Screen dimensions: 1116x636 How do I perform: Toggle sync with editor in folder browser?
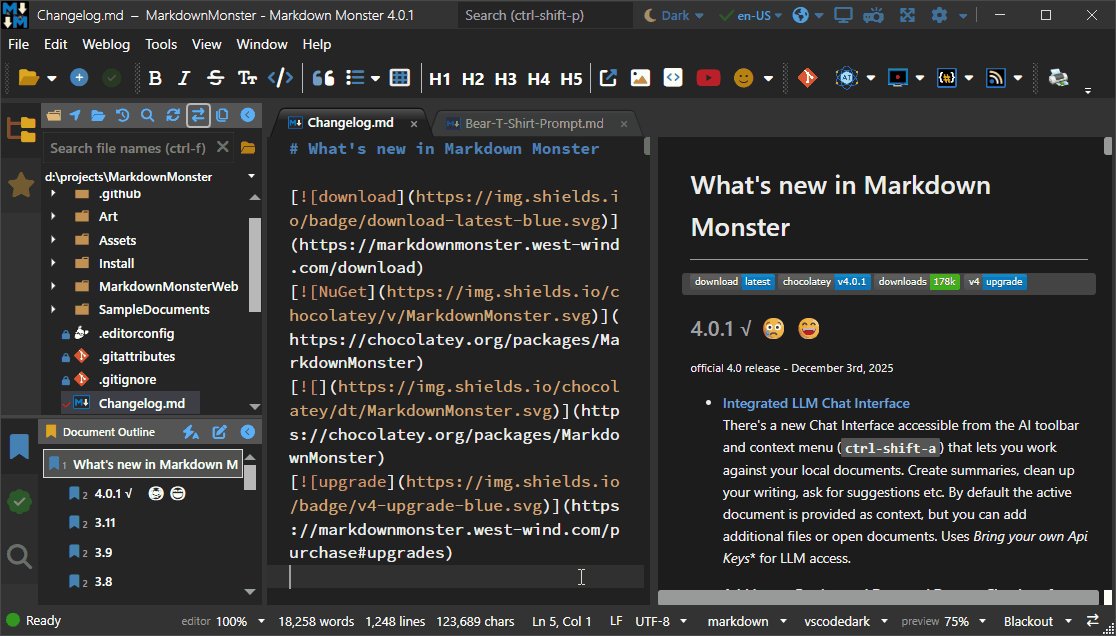coord(198,115)
